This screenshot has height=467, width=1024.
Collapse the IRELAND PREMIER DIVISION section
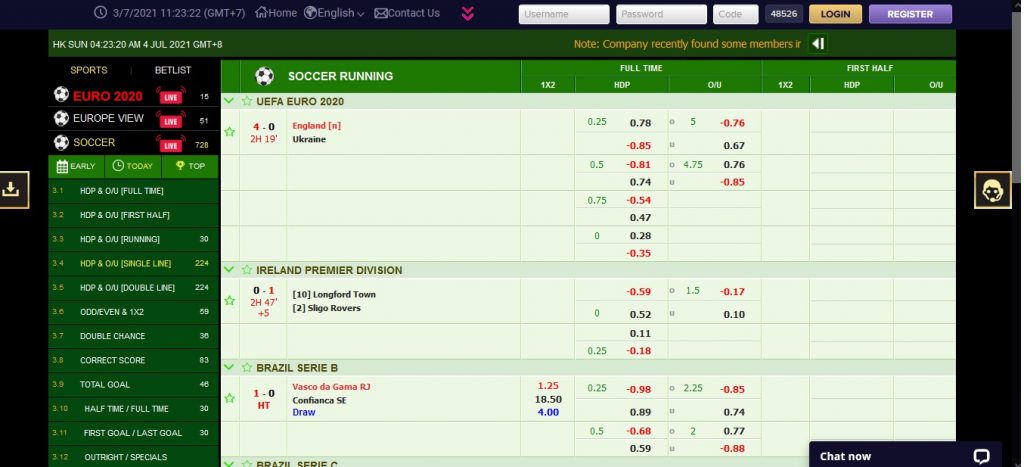click(x=229, y=270)
